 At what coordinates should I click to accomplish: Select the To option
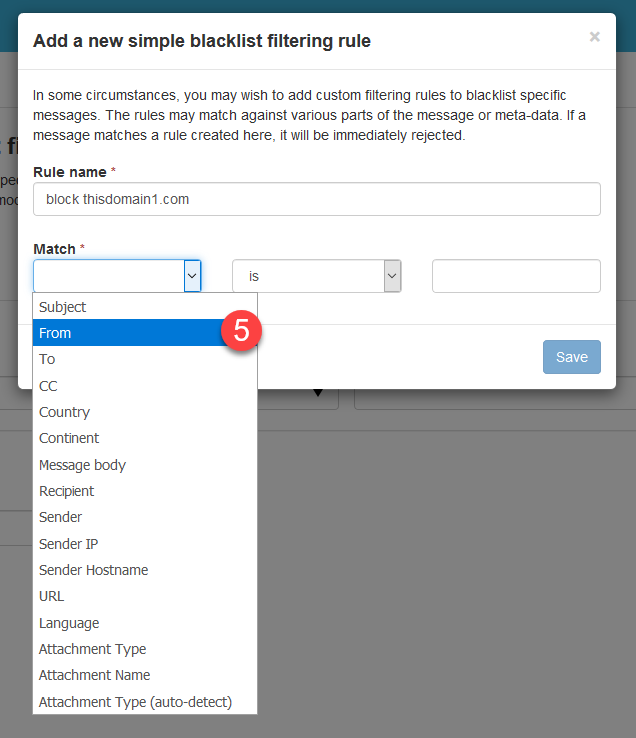47,359
